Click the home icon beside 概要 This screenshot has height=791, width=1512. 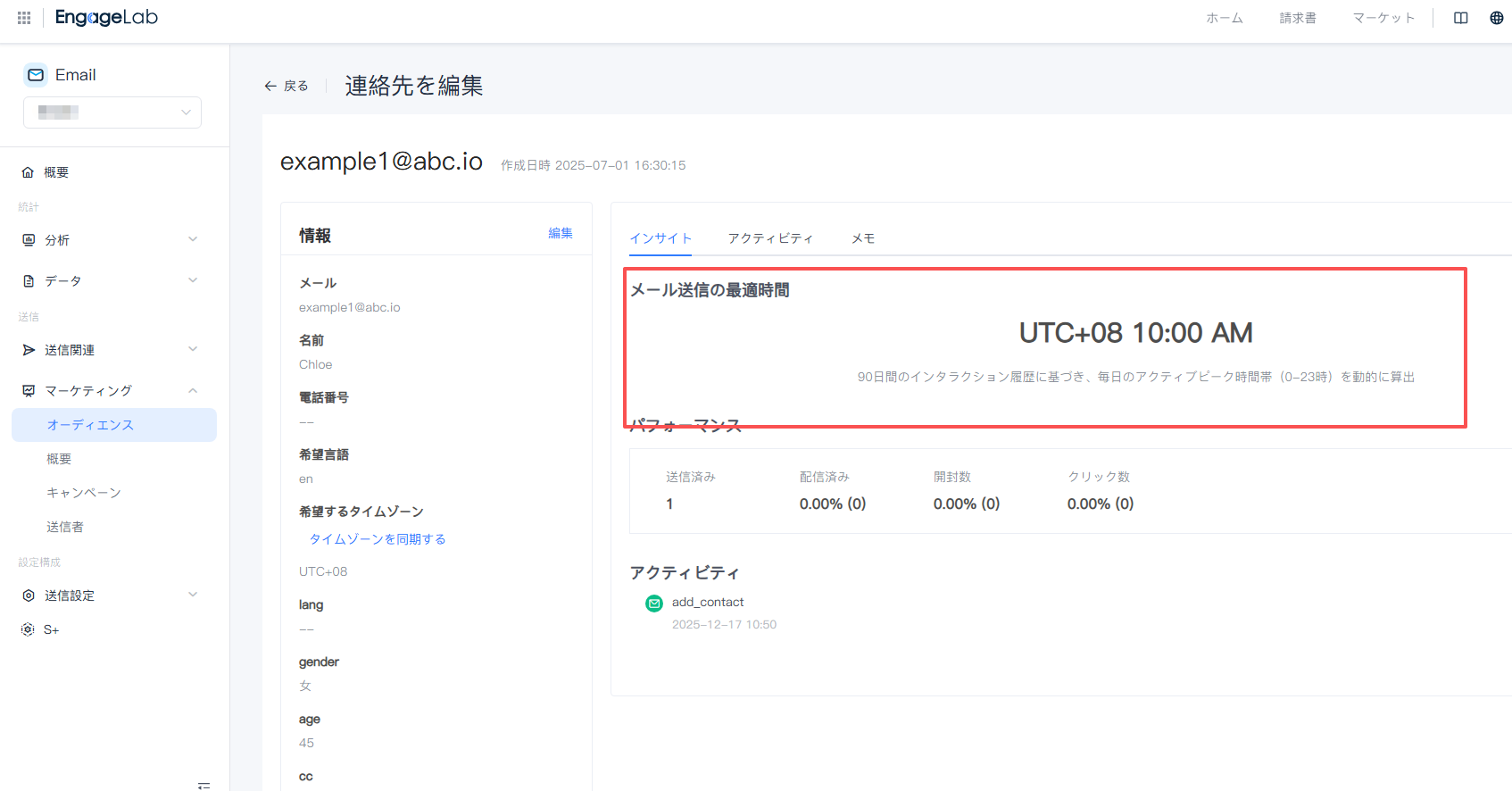(28, 172)
